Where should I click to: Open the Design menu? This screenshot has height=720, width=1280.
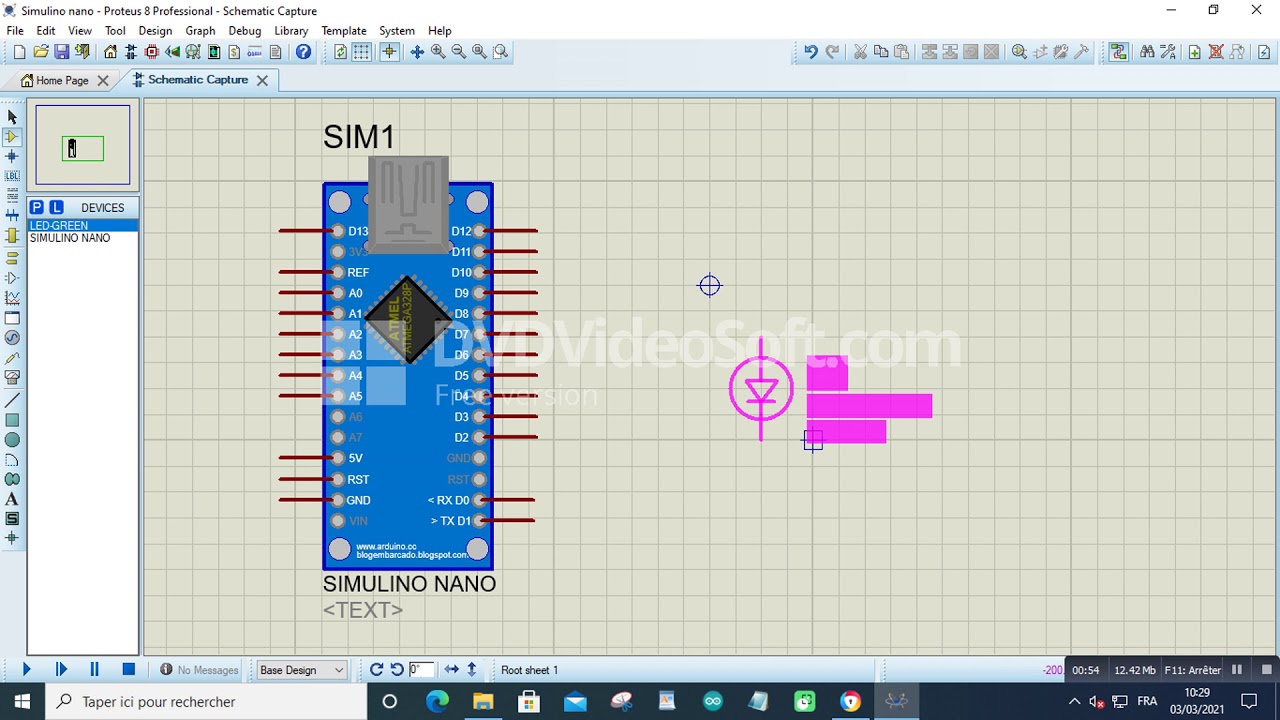155,31
